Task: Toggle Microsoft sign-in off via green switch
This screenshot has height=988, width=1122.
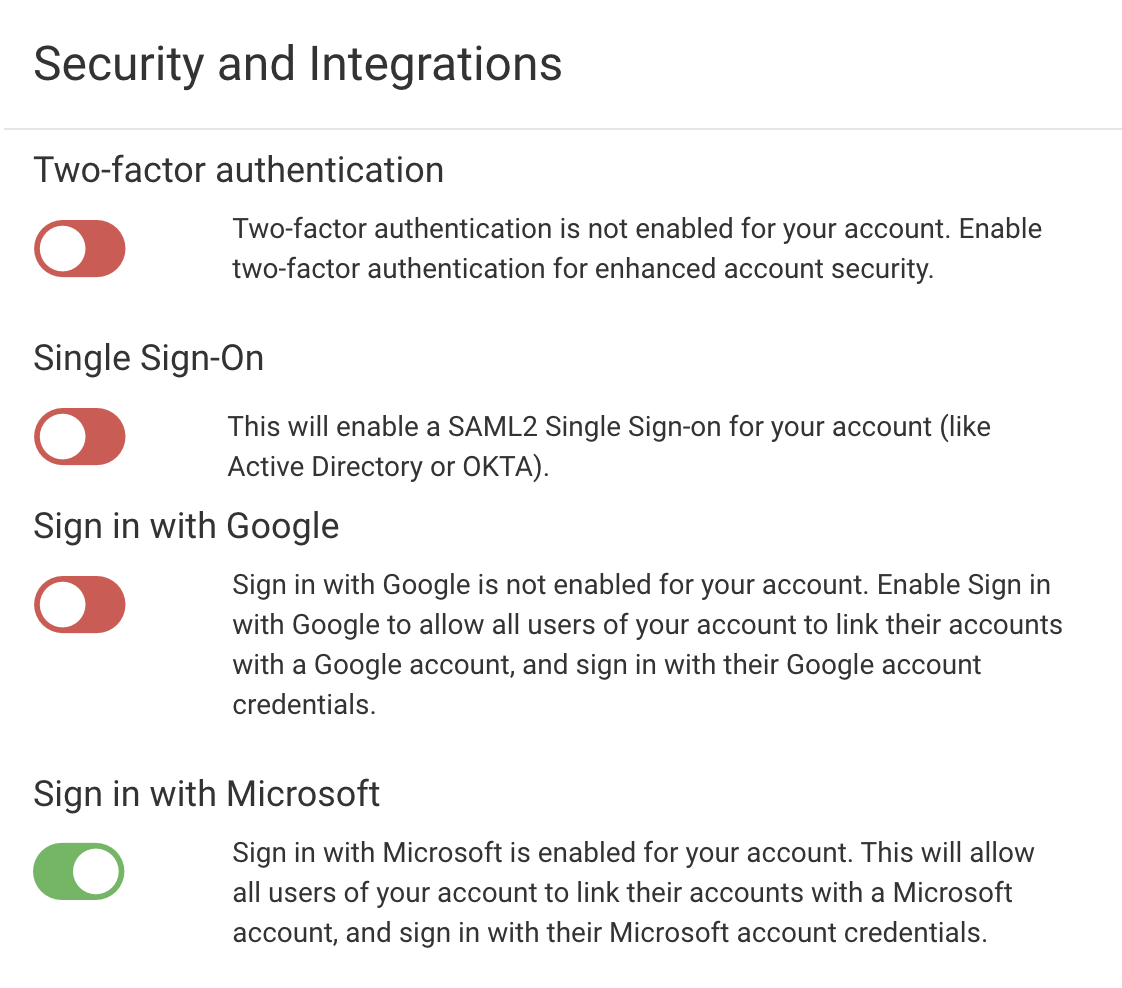Action: (79, 871)
